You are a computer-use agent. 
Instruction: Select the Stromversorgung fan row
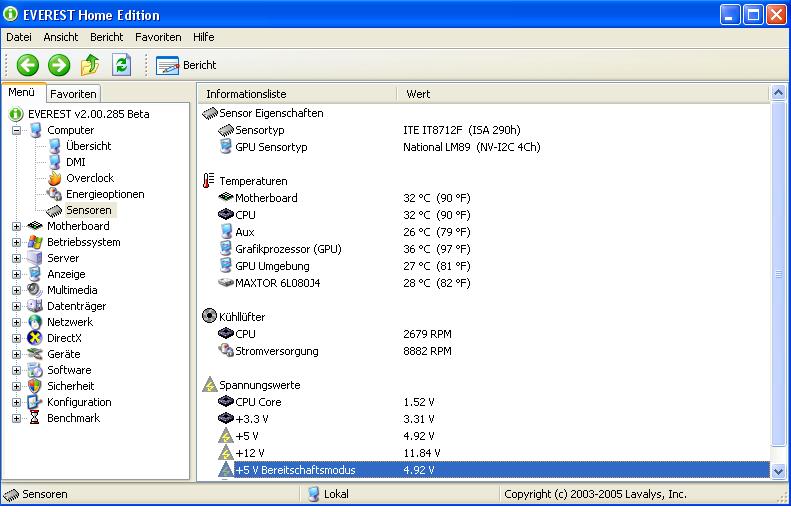(x=484, y=351)
